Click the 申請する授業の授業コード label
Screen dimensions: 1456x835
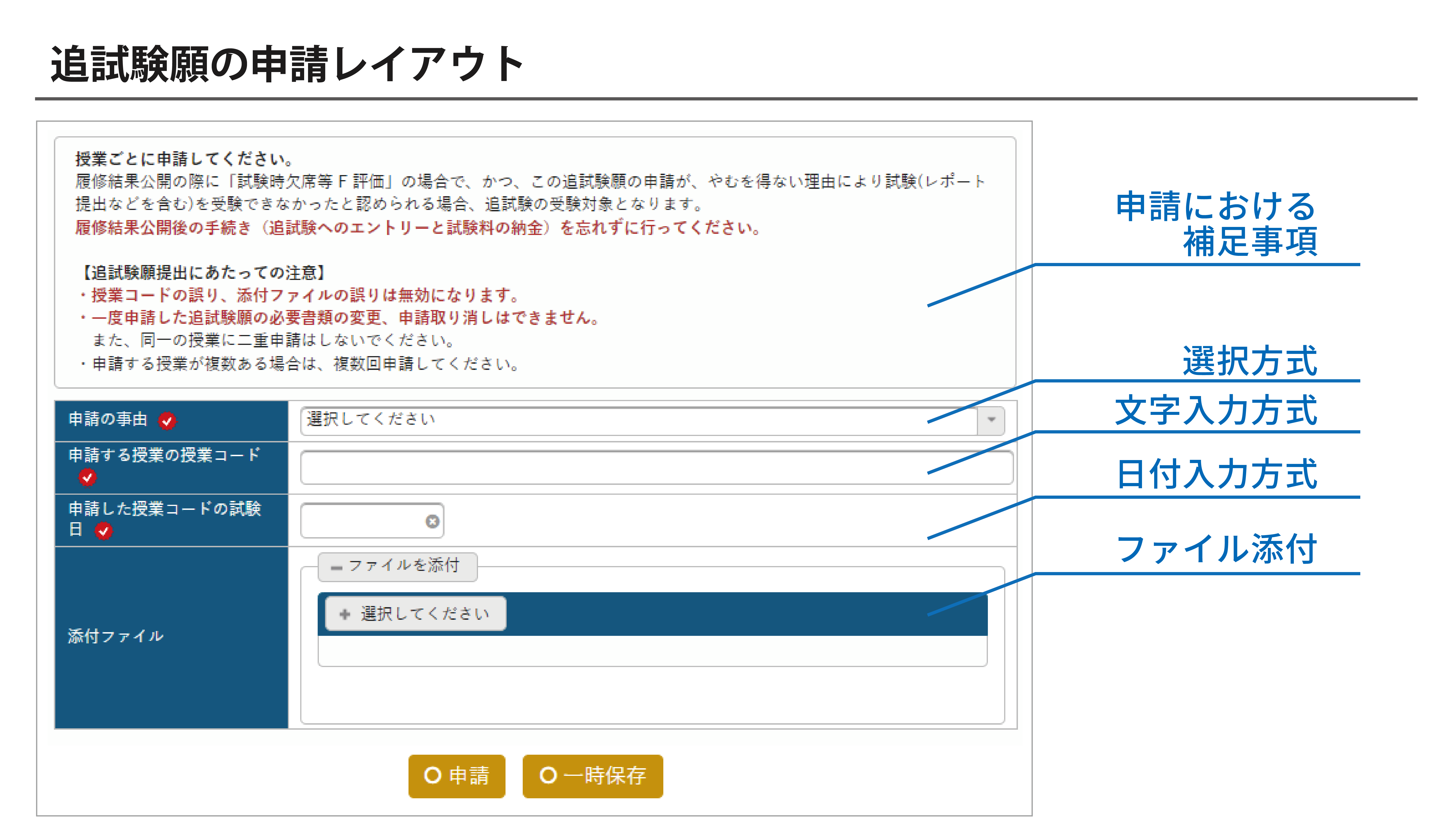point(164,455)
